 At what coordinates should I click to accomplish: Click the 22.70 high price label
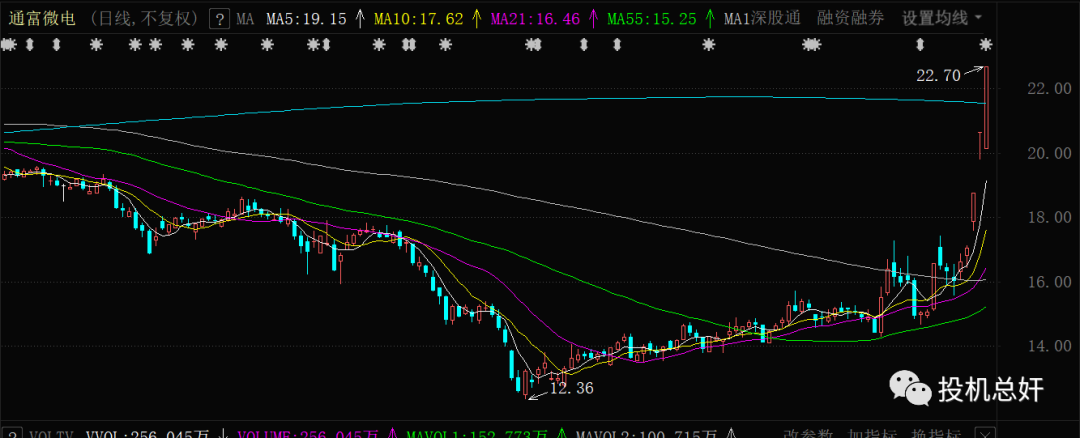(x=937, y=74)
